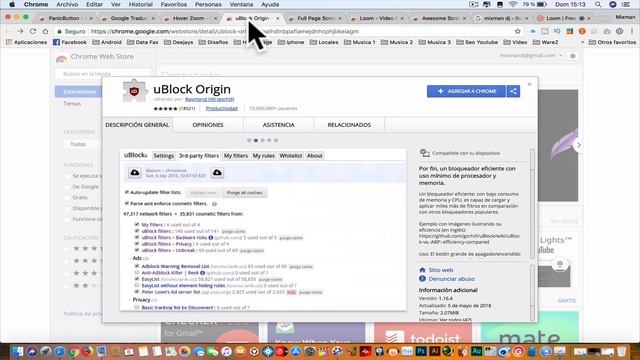The image size is (640, 360).
Task: Expand the hidden bookmarks overflow chevron
Action: (x=582, y=42)
